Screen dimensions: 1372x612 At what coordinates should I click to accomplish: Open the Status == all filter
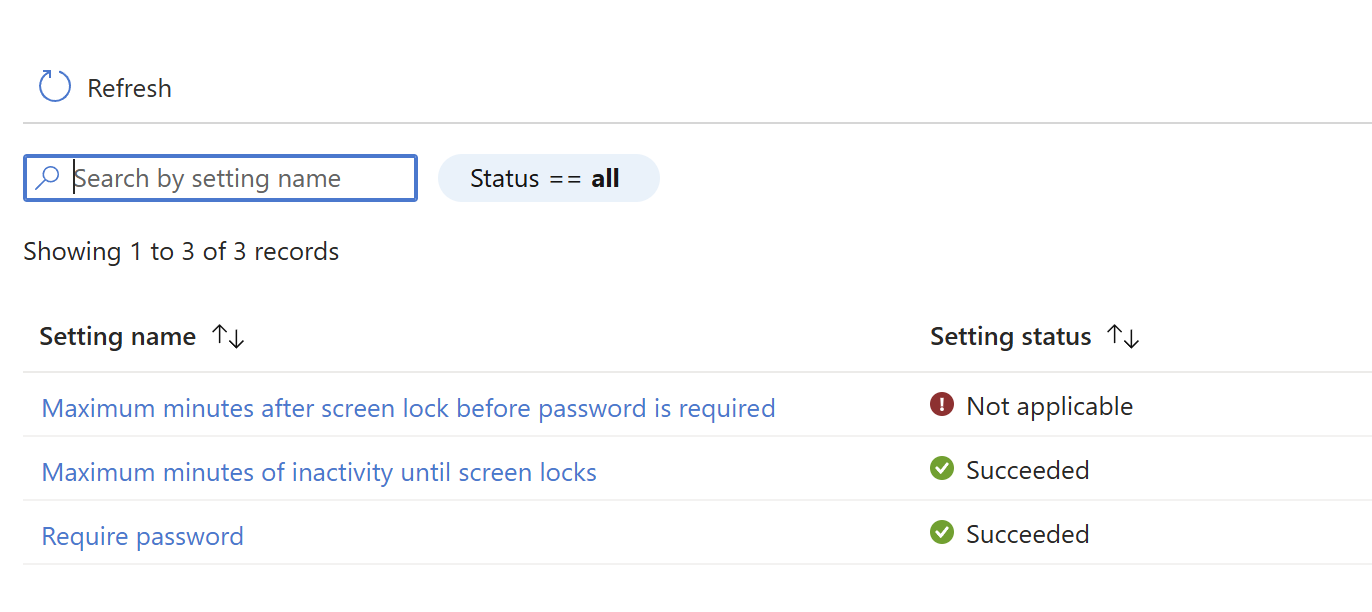pyautogui.click(x=548, y=178)
